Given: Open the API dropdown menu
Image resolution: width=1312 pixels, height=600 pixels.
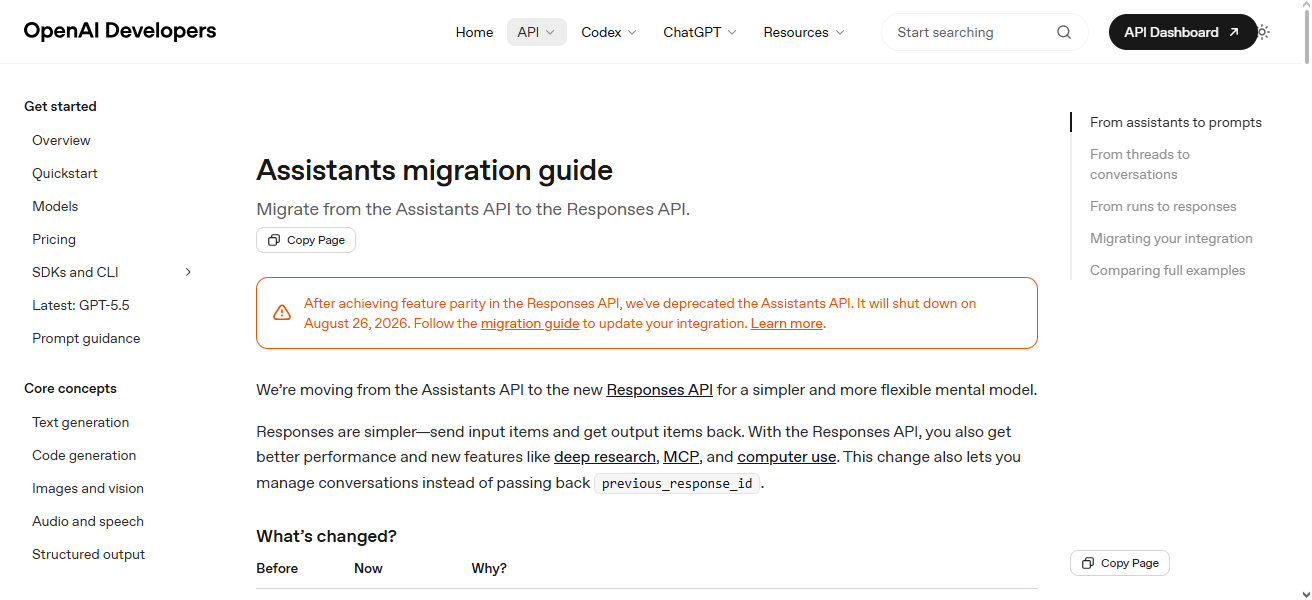Looking at the screenshot, I should coord(537,32).
